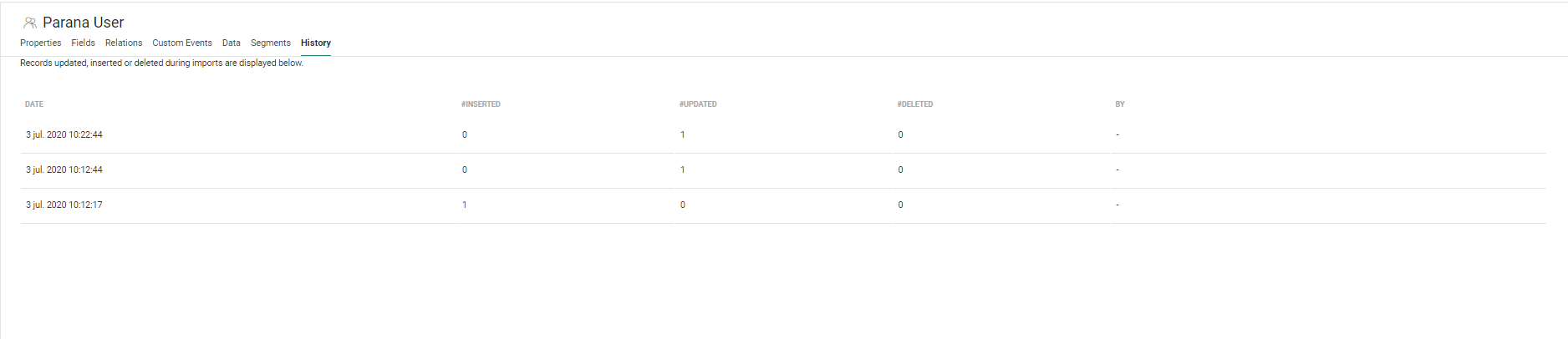Click the BY column header

[x=1120, y=104]
